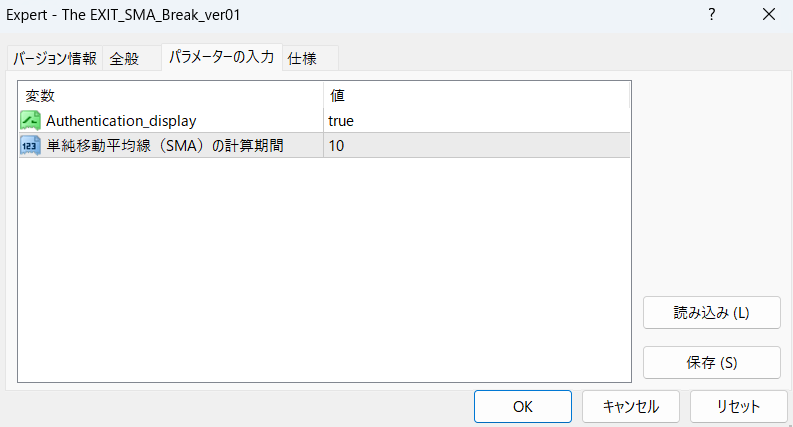This screenshot has height=427, width=793.
Task: Click the 読み込み (L) button
Action: pyautogui.click(x=711, y=312)
